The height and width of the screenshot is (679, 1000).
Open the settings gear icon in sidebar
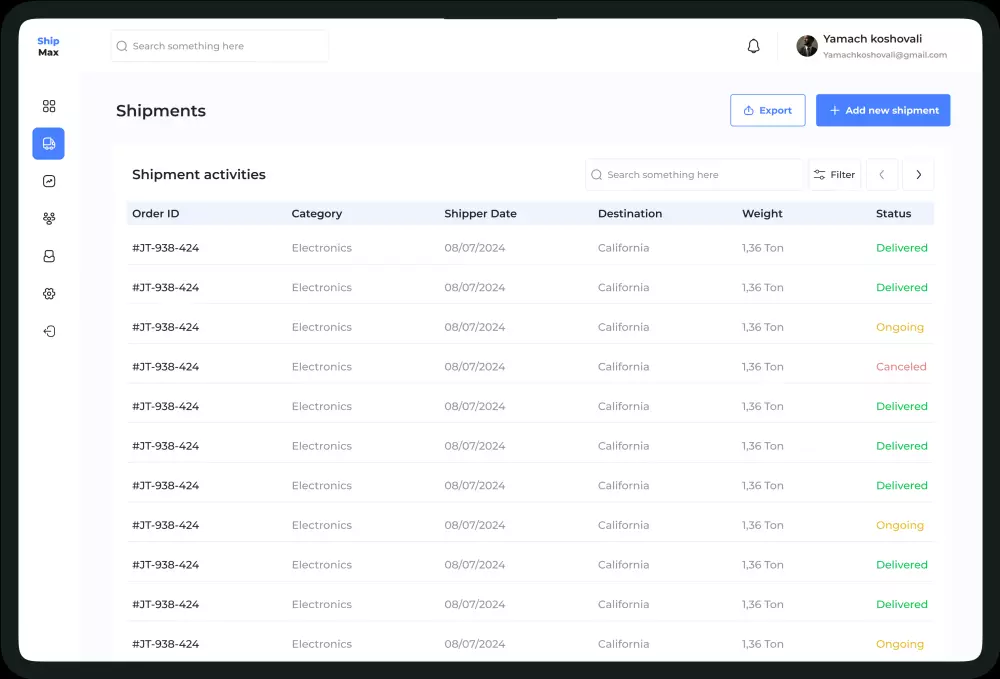click(x=49, y=294)
